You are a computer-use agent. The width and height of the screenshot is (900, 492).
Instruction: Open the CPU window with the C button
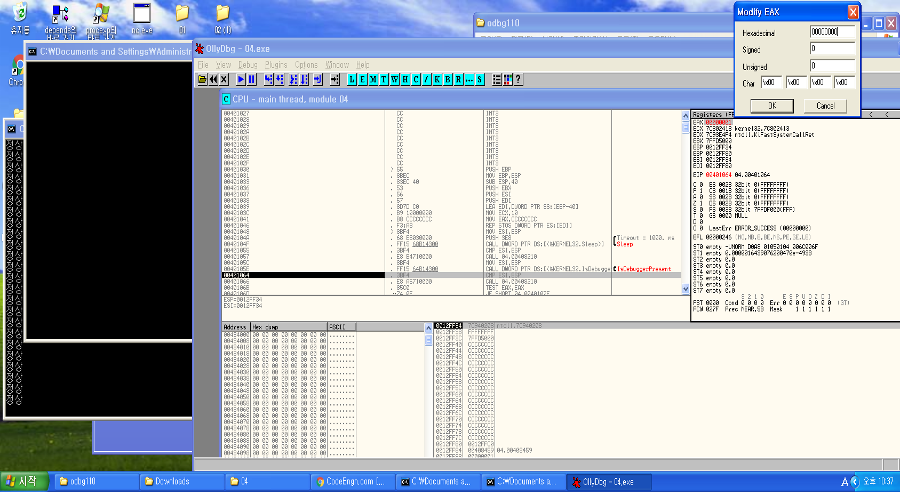[416, 79]
